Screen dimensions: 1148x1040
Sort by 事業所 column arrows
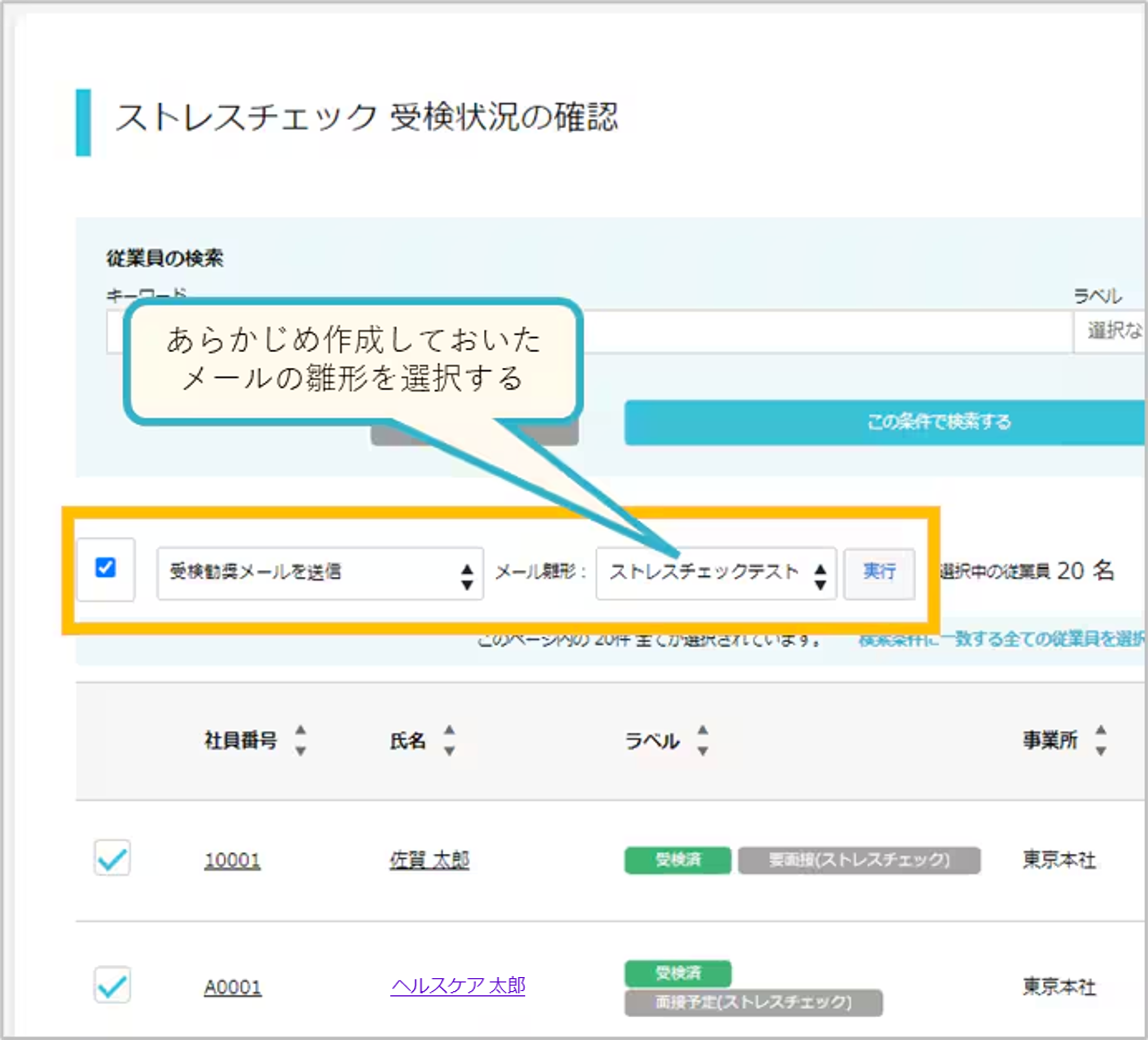pyautogui.click(x=1101, y=740)
